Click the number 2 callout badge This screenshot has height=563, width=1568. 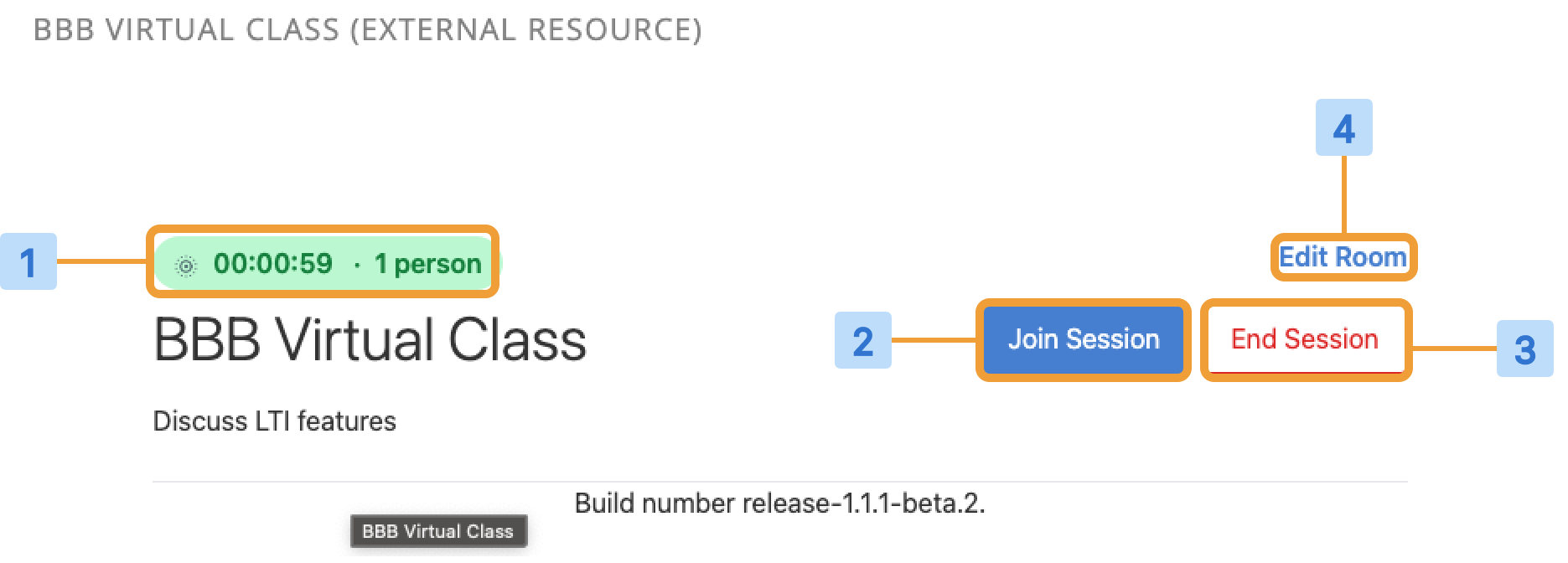point(863,340)
